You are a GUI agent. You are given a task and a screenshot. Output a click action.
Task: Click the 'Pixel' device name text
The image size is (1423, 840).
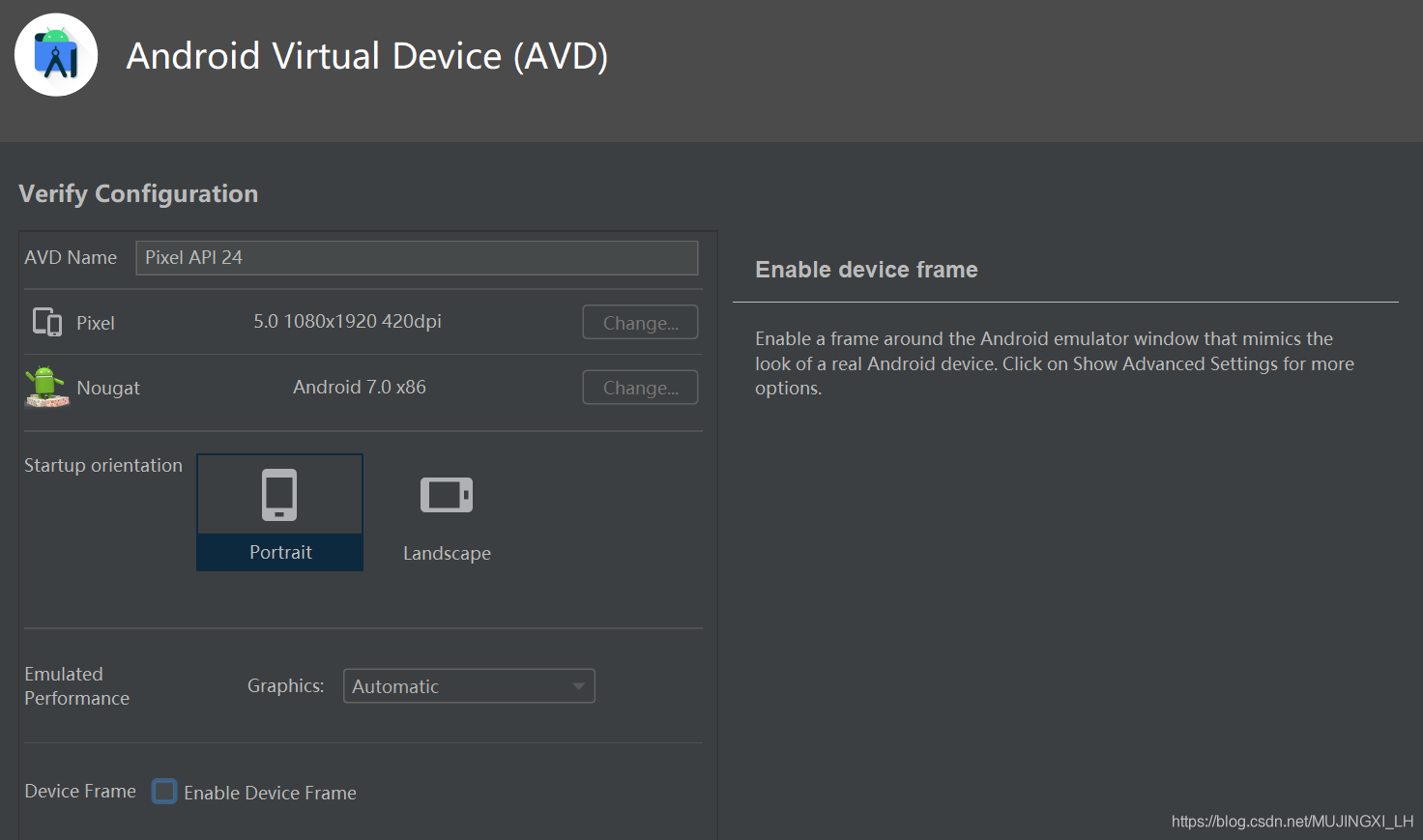click(96, 323)
